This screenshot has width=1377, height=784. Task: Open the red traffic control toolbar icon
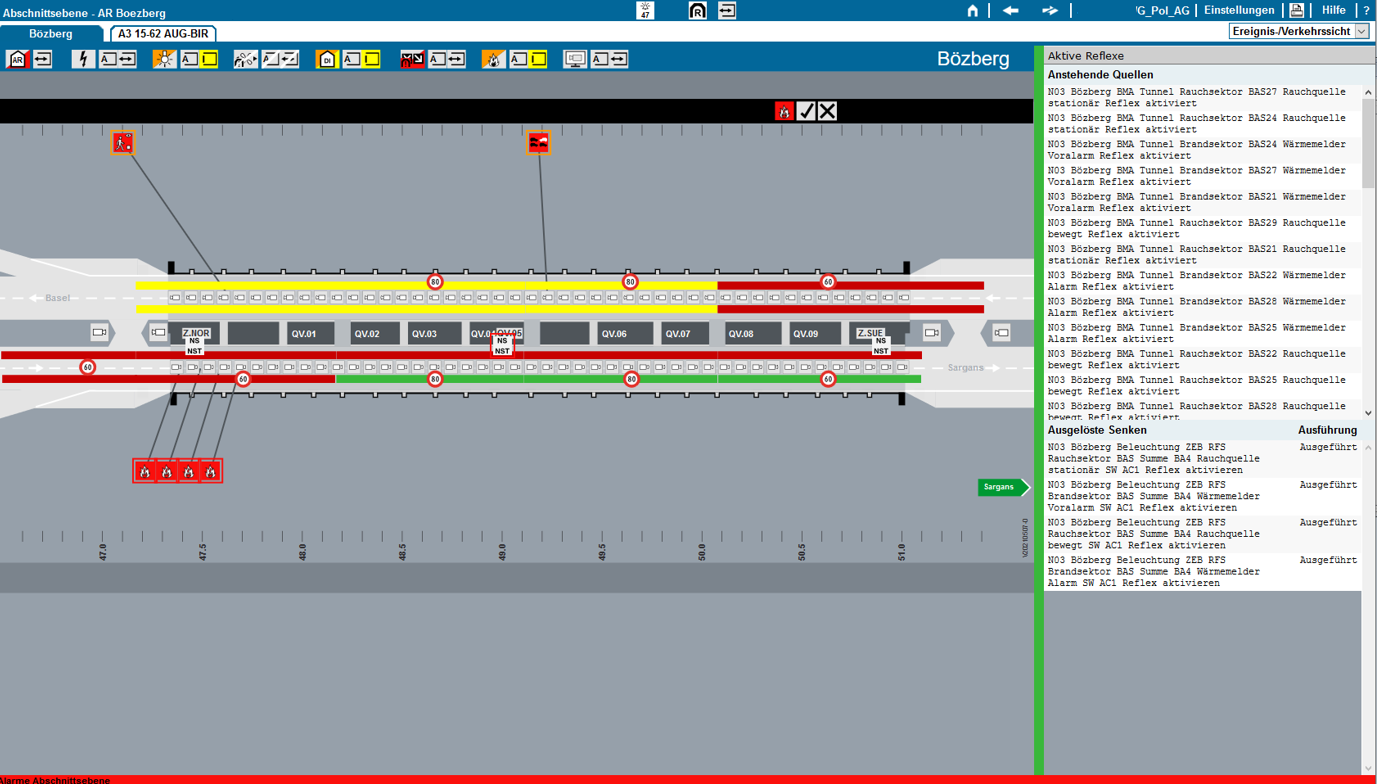[412, 60]
